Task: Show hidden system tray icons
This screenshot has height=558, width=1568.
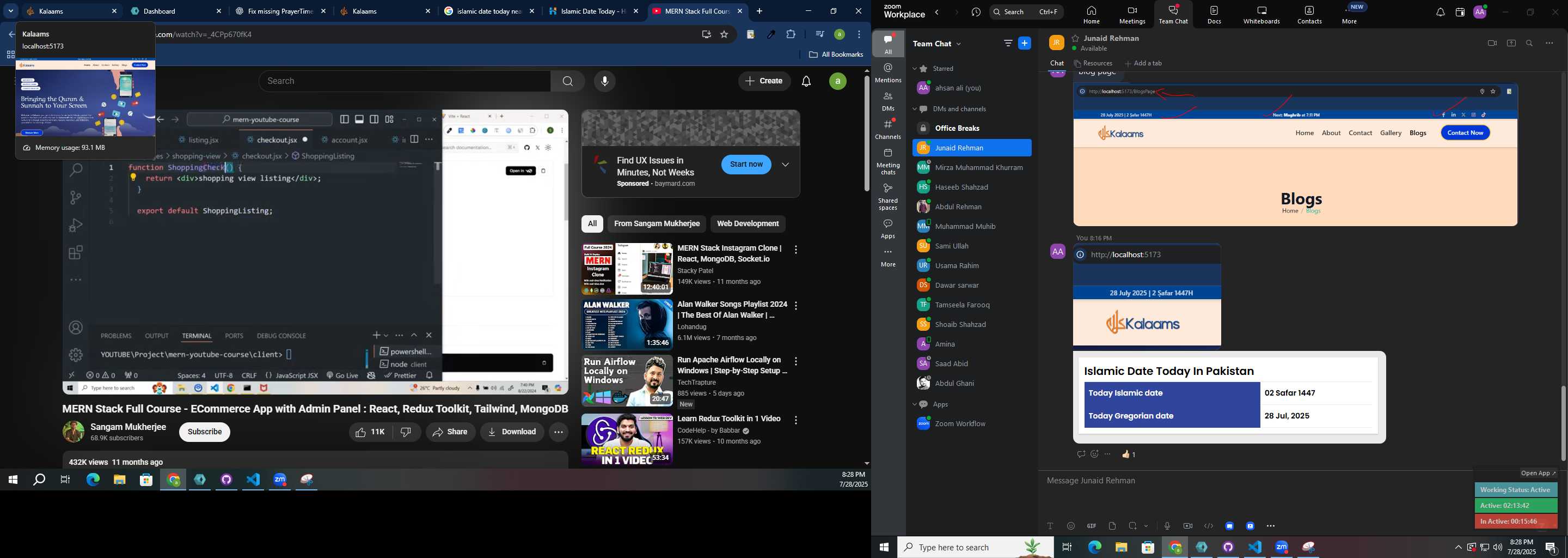Action: 1458,547
